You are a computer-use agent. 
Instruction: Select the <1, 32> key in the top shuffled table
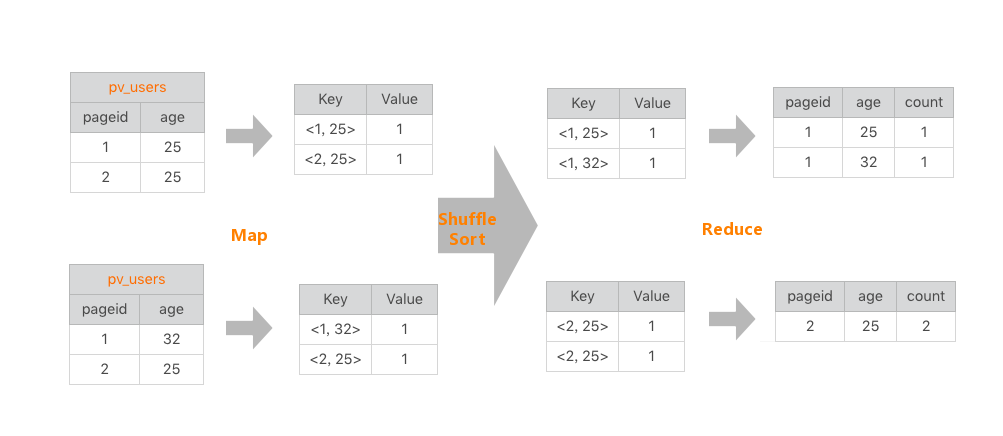point(583,162)
